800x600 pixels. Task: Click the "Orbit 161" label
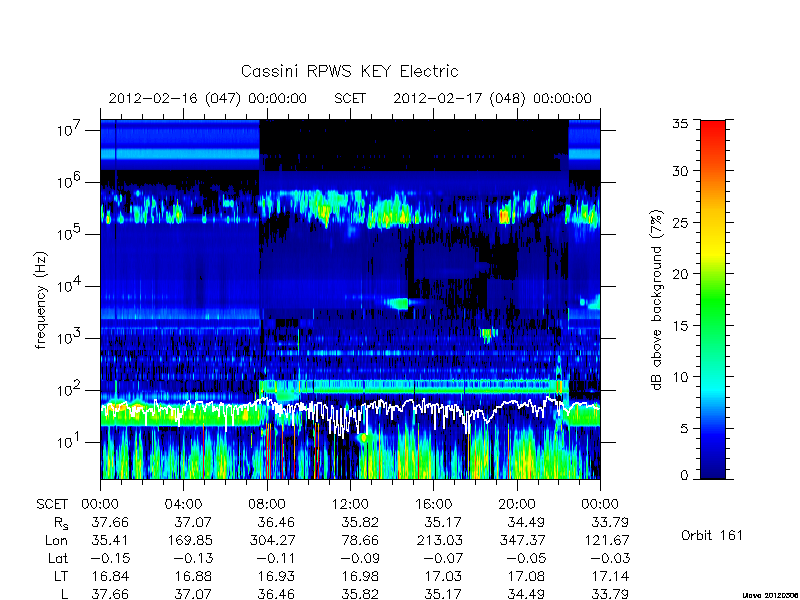pos(712,536)
